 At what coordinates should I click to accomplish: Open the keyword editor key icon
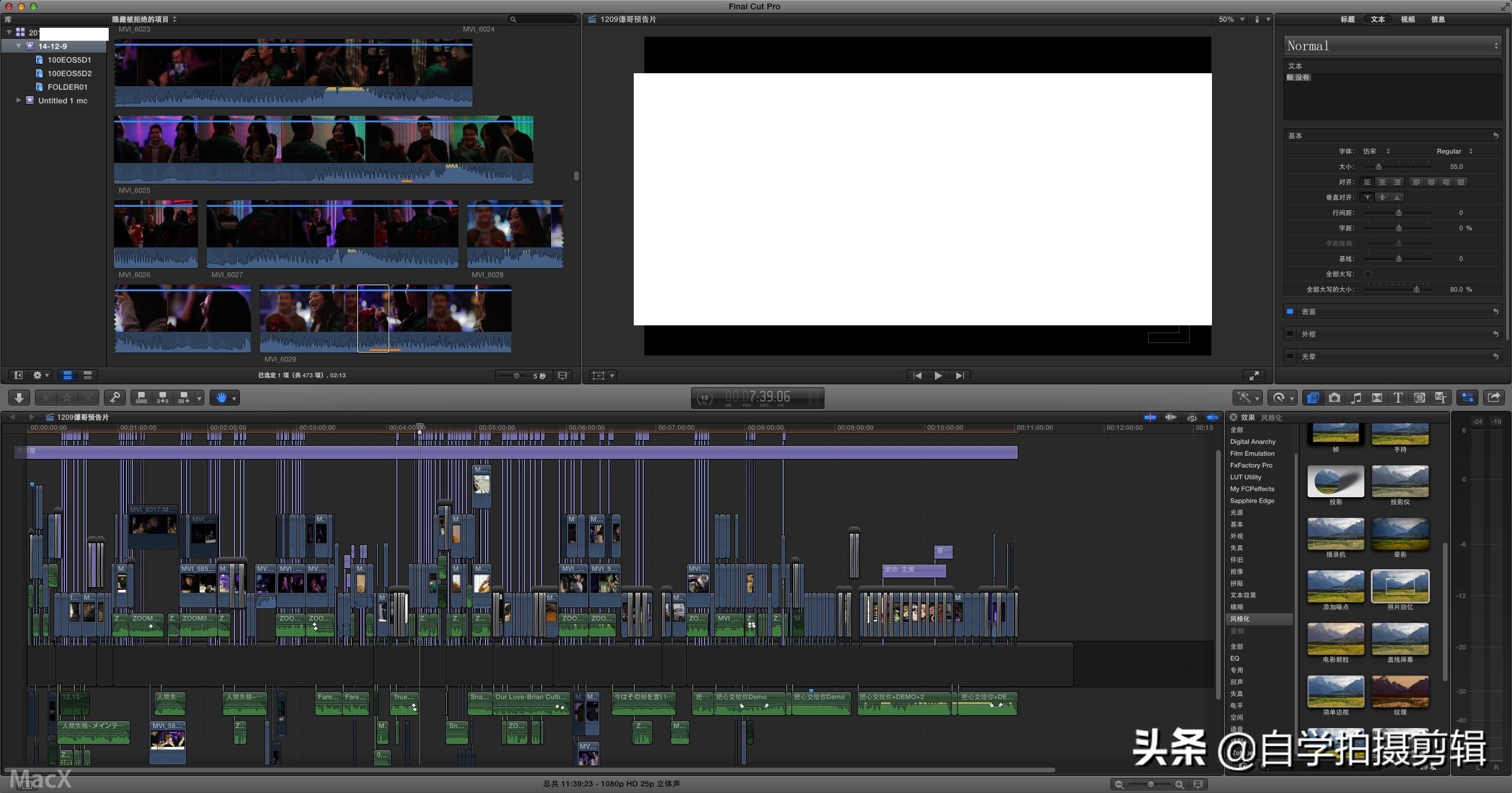[x=115, y=398]
